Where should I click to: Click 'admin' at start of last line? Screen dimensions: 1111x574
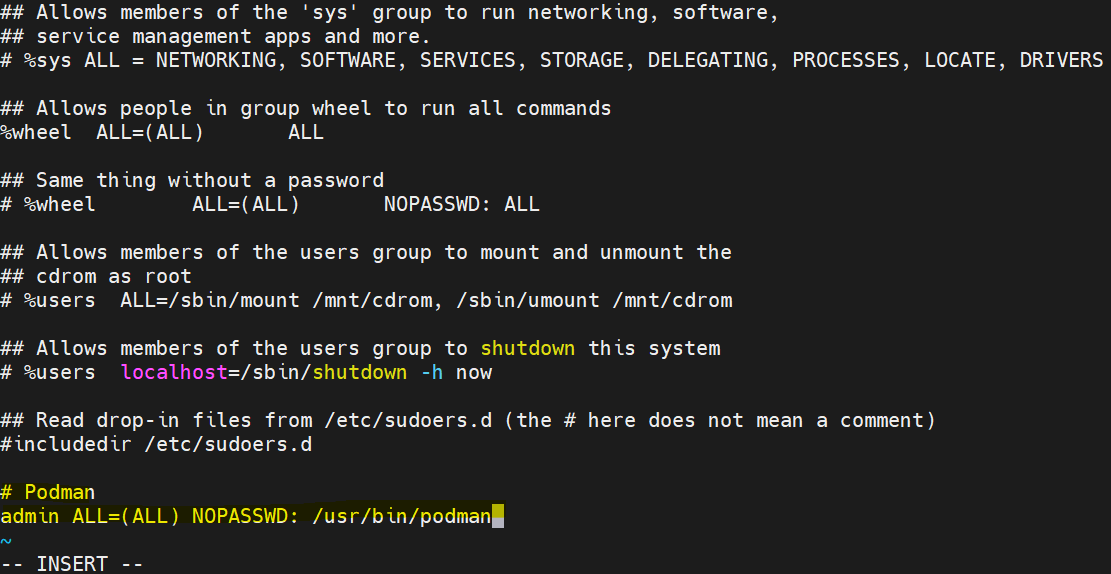[30, 516]
